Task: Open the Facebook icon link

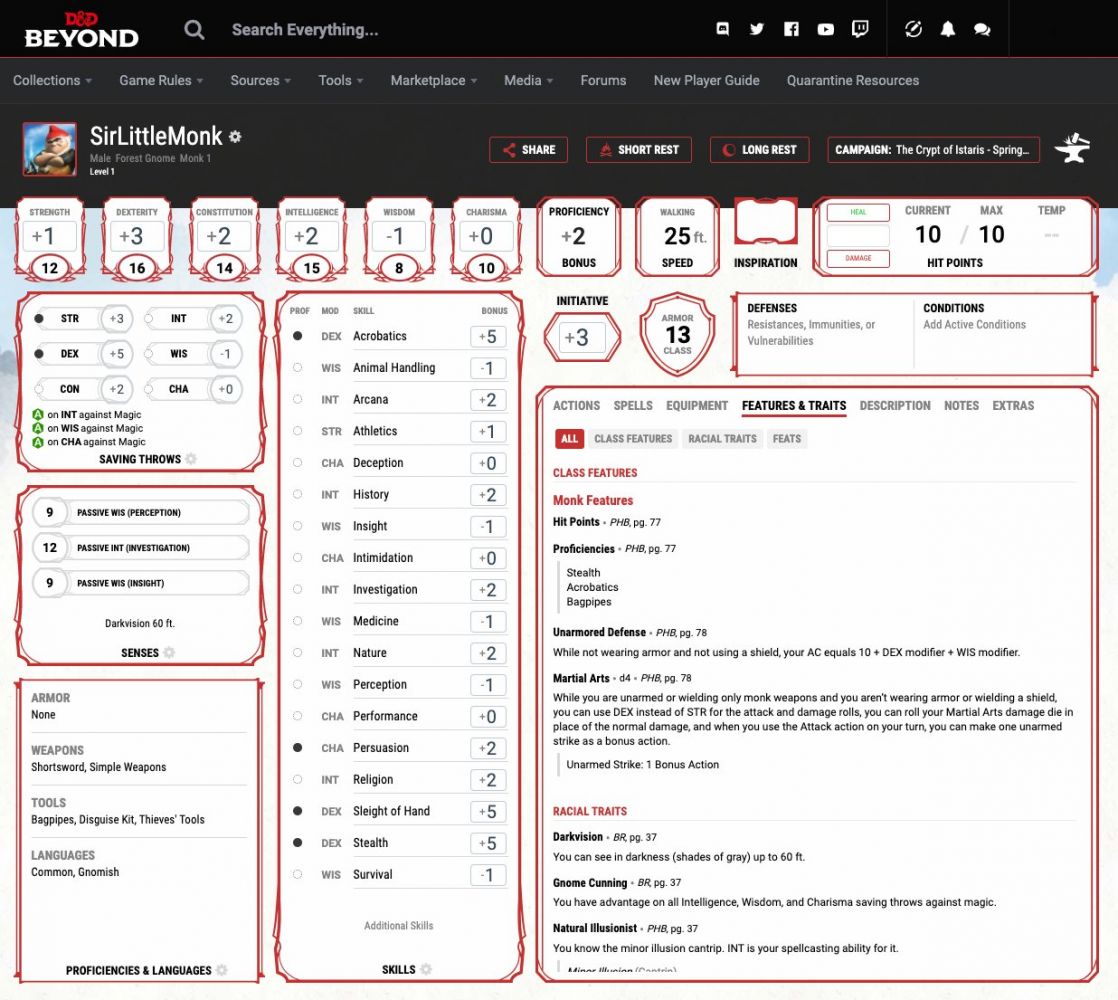Action: (x=791, y=29)
